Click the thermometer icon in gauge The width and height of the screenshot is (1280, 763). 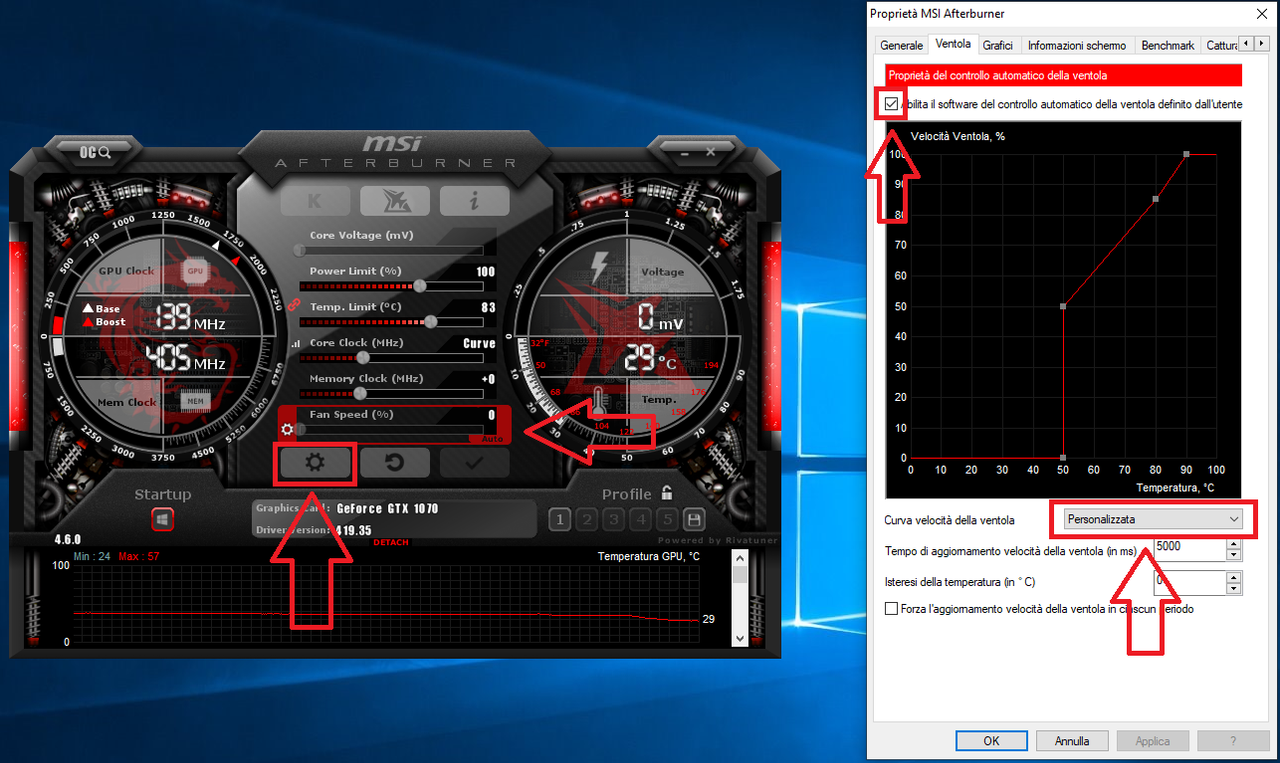(x=598, y=402)
